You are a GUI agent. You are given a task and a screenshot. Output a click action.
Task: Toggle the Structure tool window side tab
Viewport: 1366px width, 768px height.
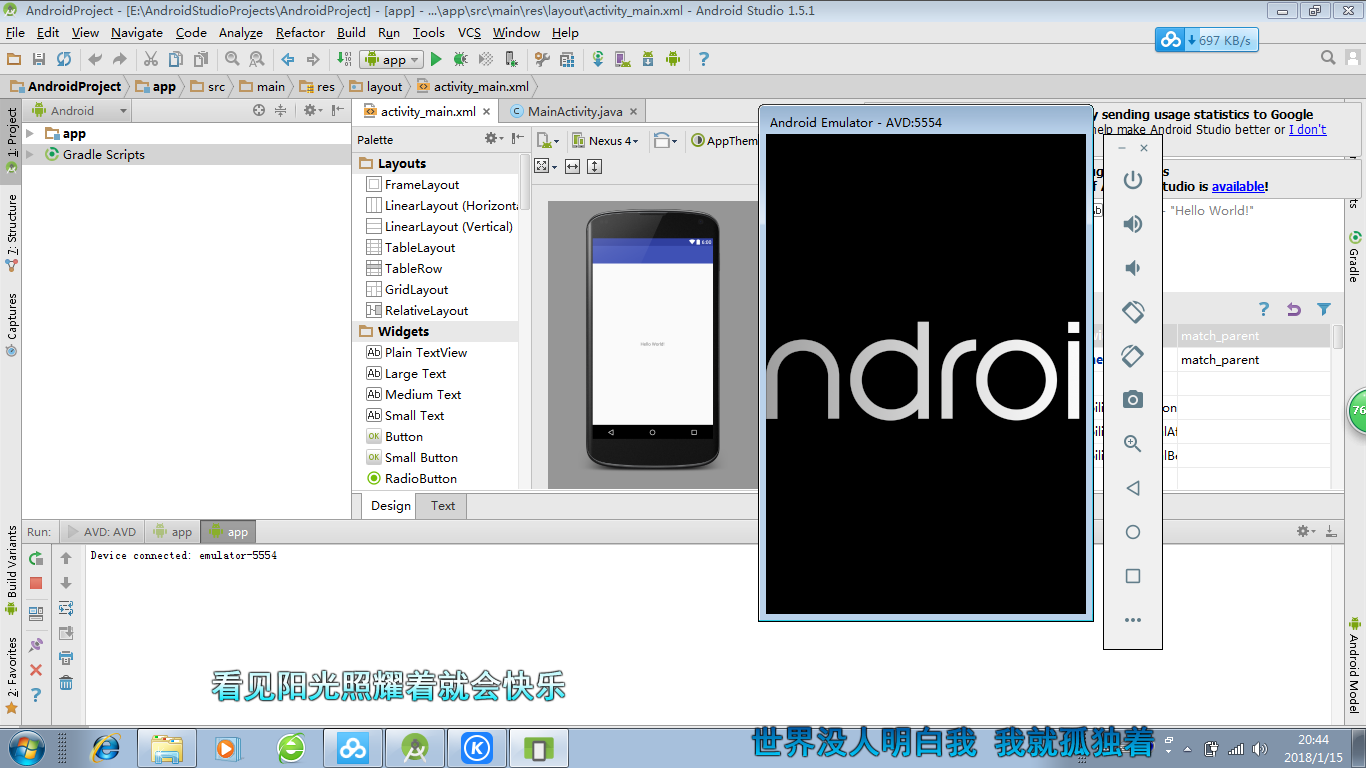click(11, 233)
